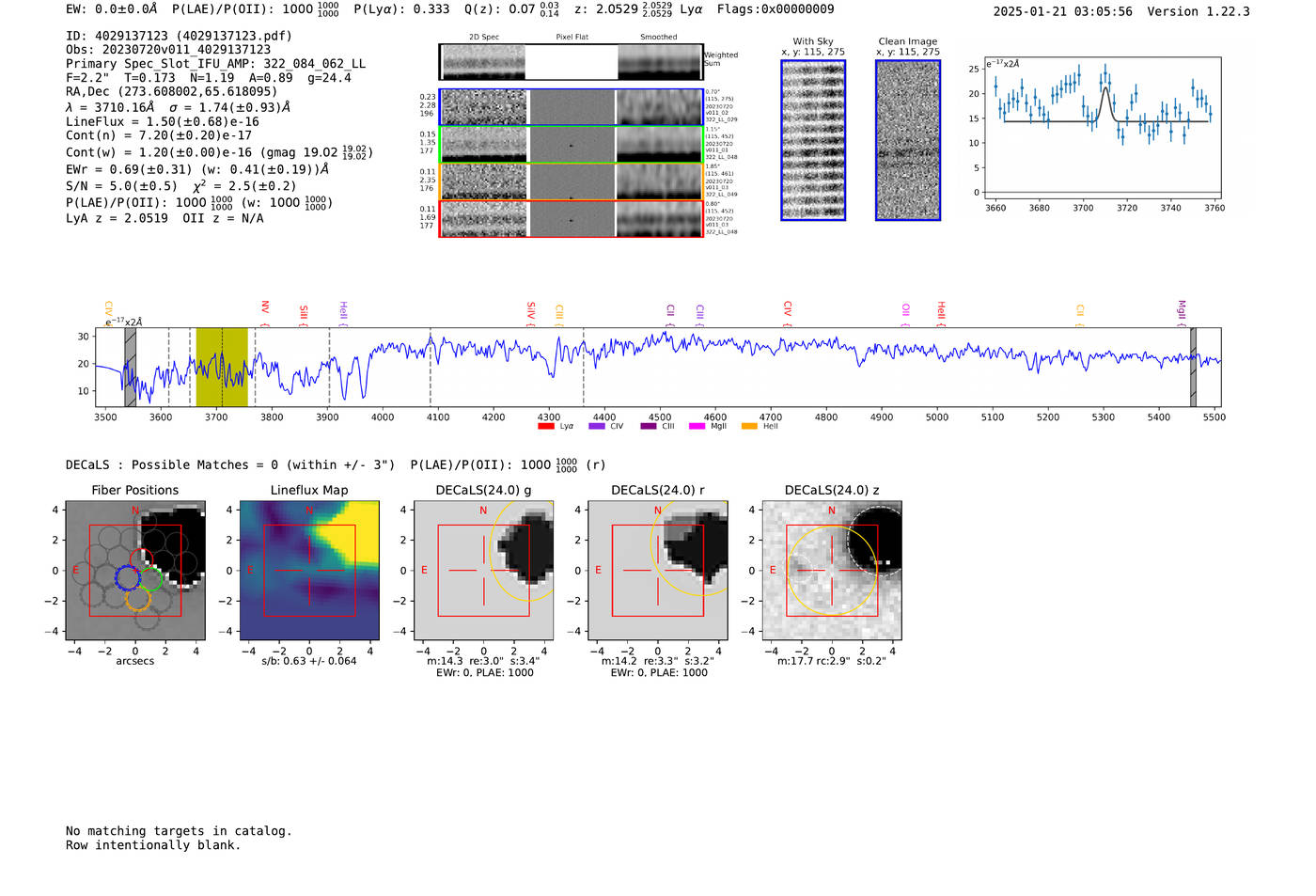The width and height of the screenshot is (1316, 896).
Task: Click the HeII orange legend swatch
Action: tap(749, 427)
